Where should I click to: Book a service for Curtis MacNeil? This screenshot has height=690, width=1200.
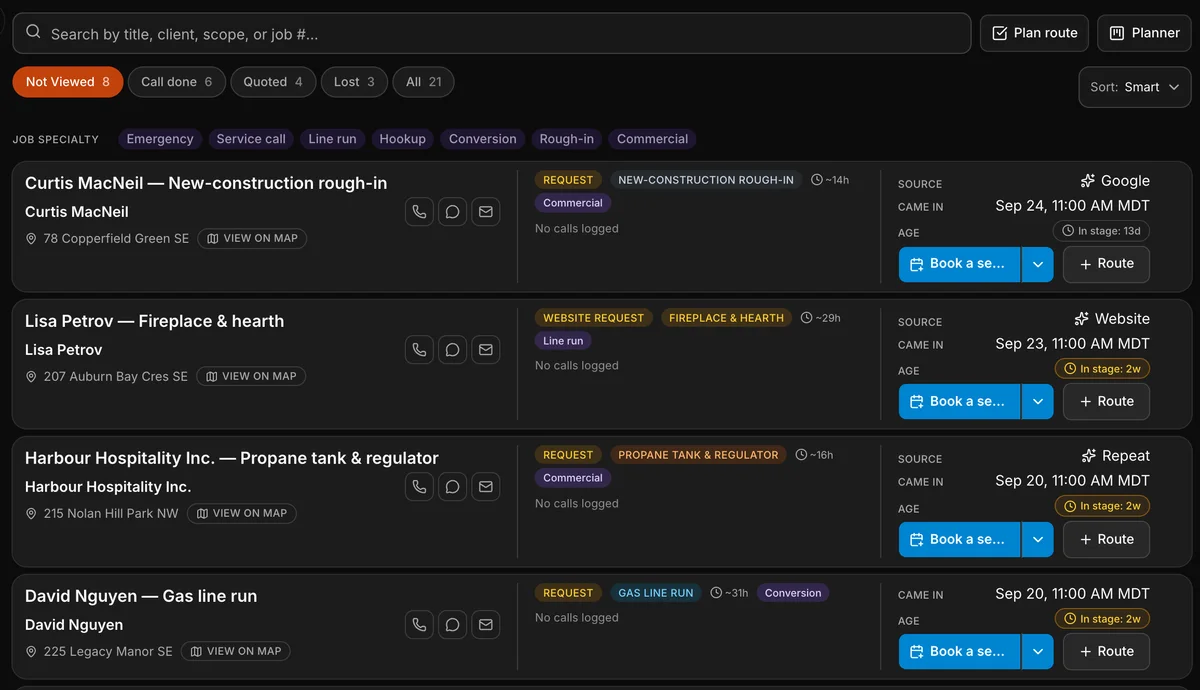tap(959, 264)
